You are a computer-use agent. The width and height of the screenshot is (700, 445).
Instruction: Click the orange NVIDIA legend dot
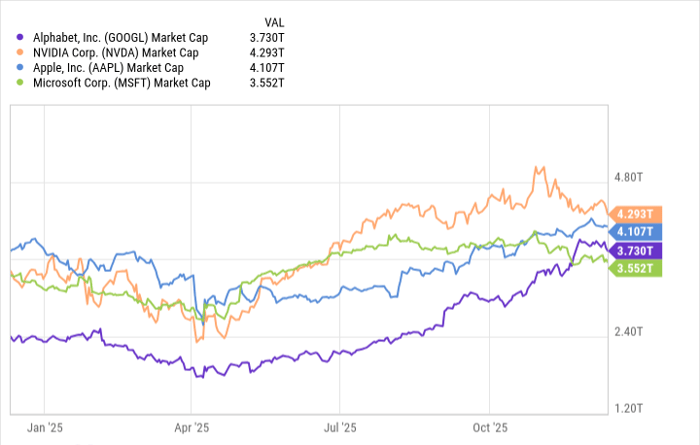(x=20, y=52)
